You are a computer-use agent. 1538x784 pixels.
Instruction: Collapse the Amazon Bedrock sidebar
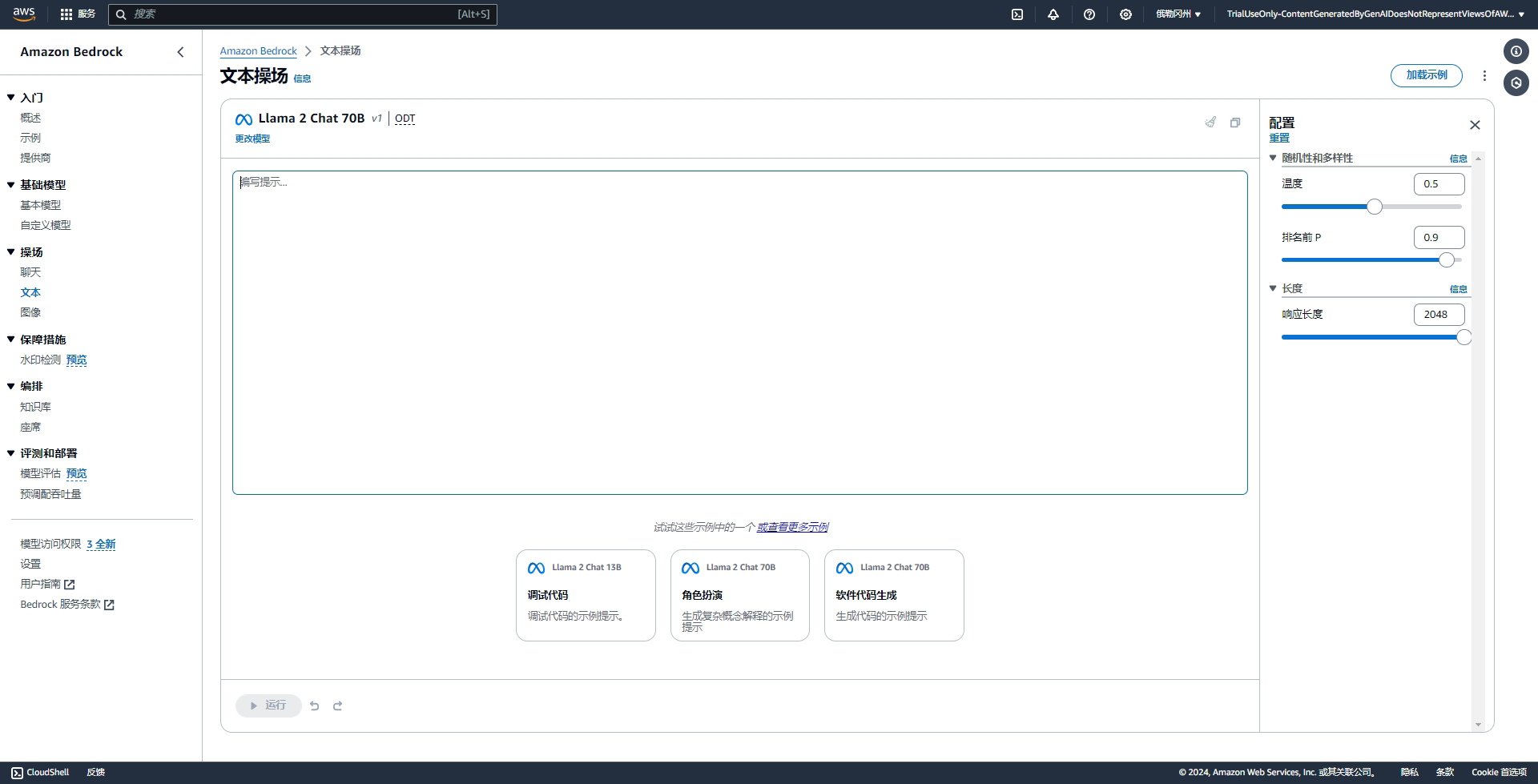180,52
